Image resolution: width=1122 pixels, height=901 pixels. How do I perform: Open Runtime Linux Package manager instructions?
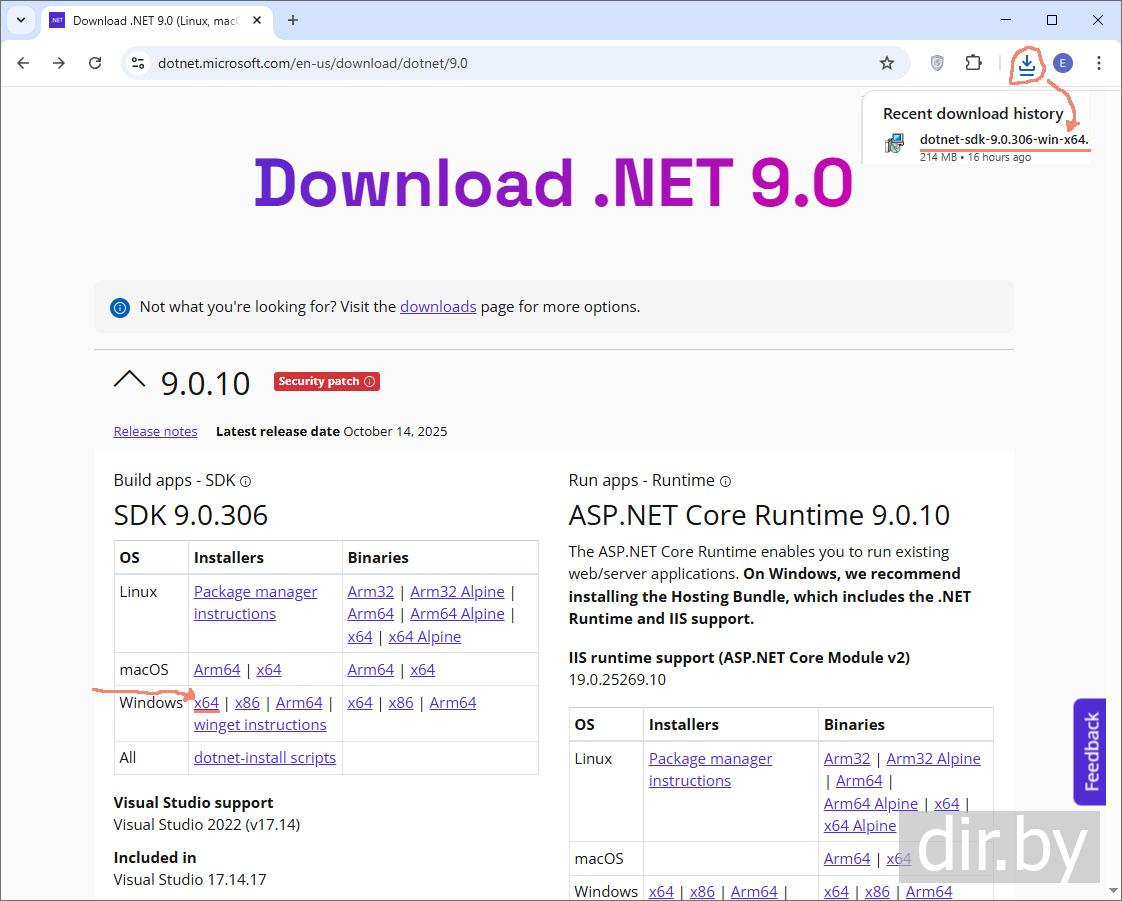[711, 769]
